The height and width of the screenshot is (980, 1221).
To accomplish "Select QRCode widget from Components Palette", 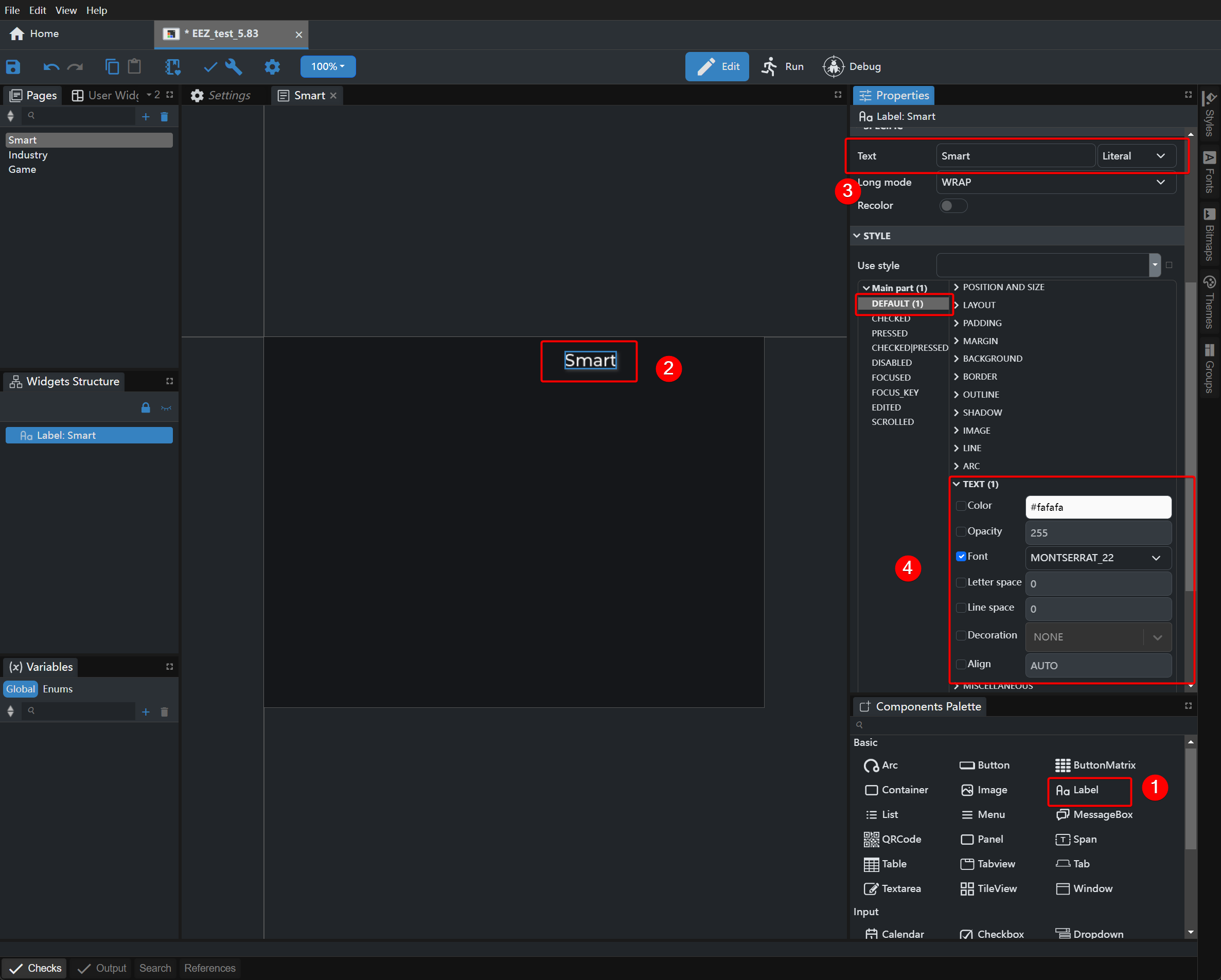I will pos(893,839).
